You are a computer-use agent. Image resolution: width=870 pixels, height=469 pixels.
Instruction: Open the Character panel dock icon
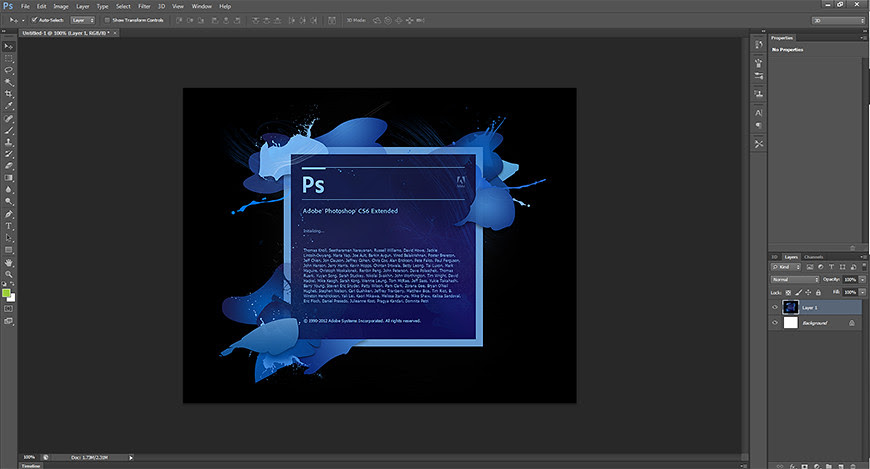(758, 113)
